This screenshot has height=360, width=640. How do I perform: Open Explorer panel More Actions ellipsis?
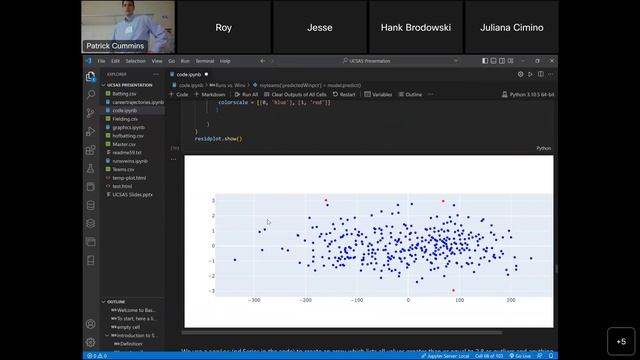[x=156, y=74]
